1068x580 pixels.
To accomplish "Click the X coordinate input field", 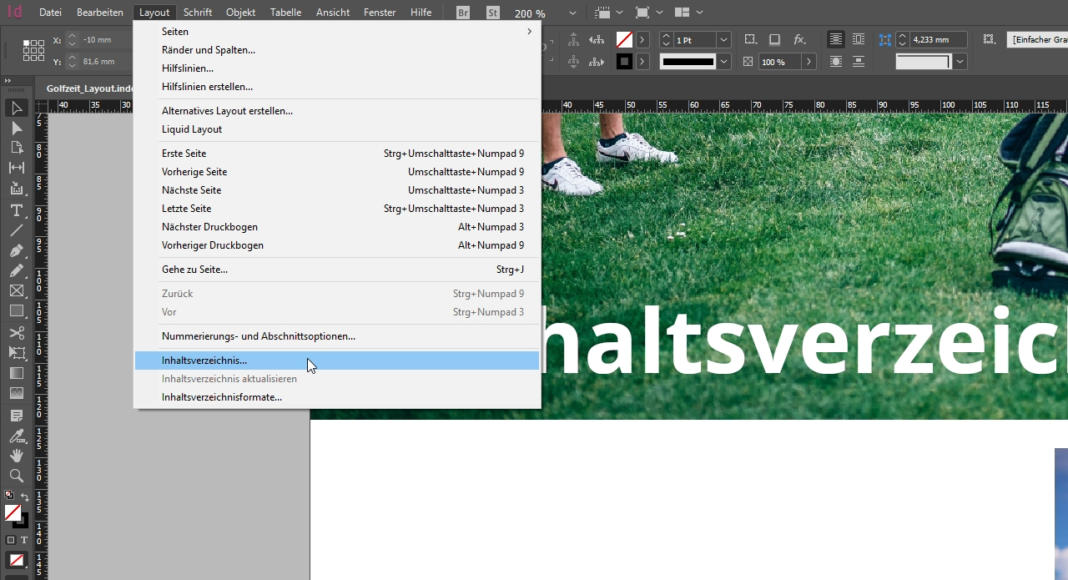I will click(97, 40).
